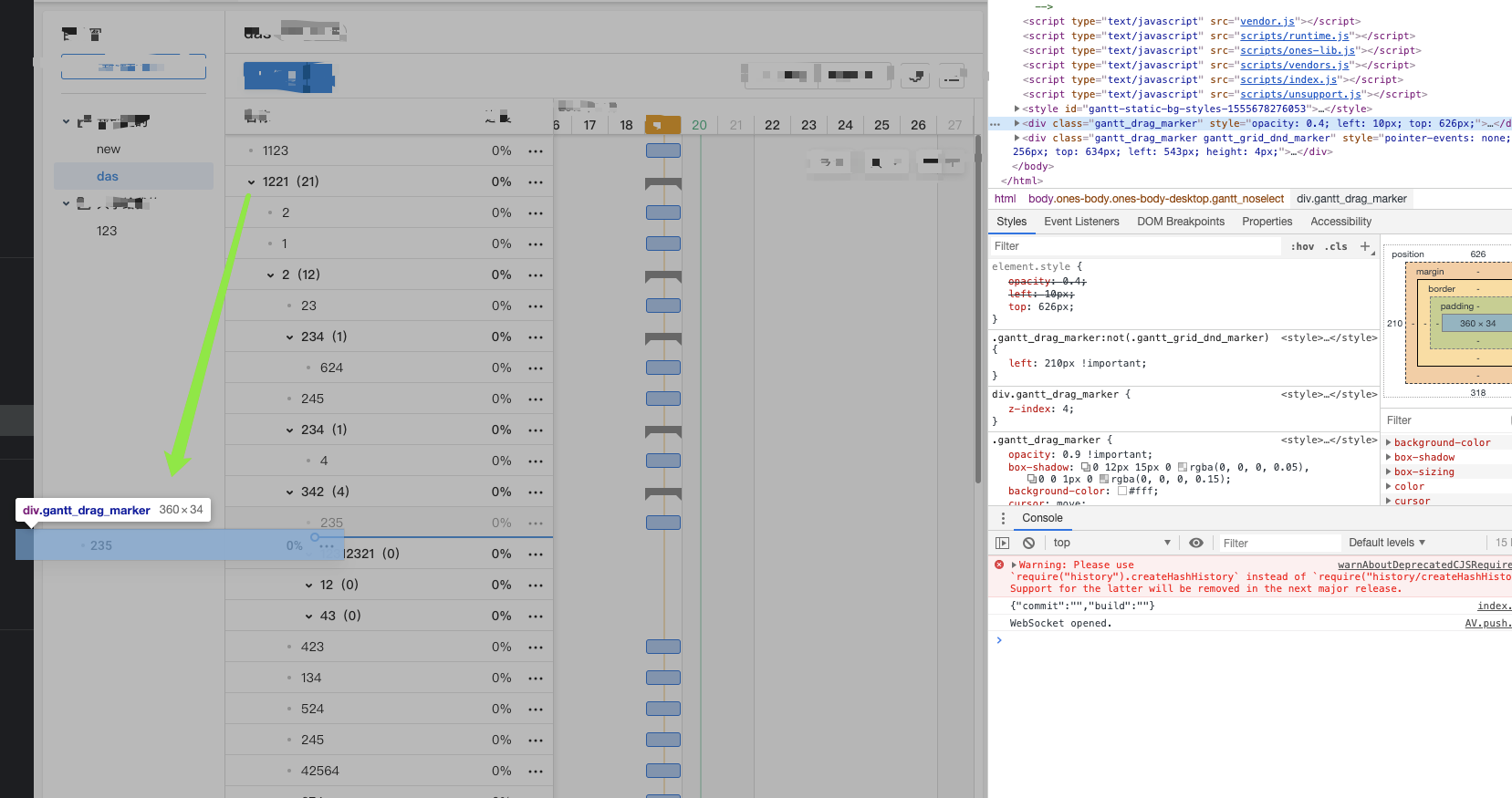Collapse the 43 (0) group
Viewport: 1512px width, 798px height.
pyautogui.click(x=308, y=617)
